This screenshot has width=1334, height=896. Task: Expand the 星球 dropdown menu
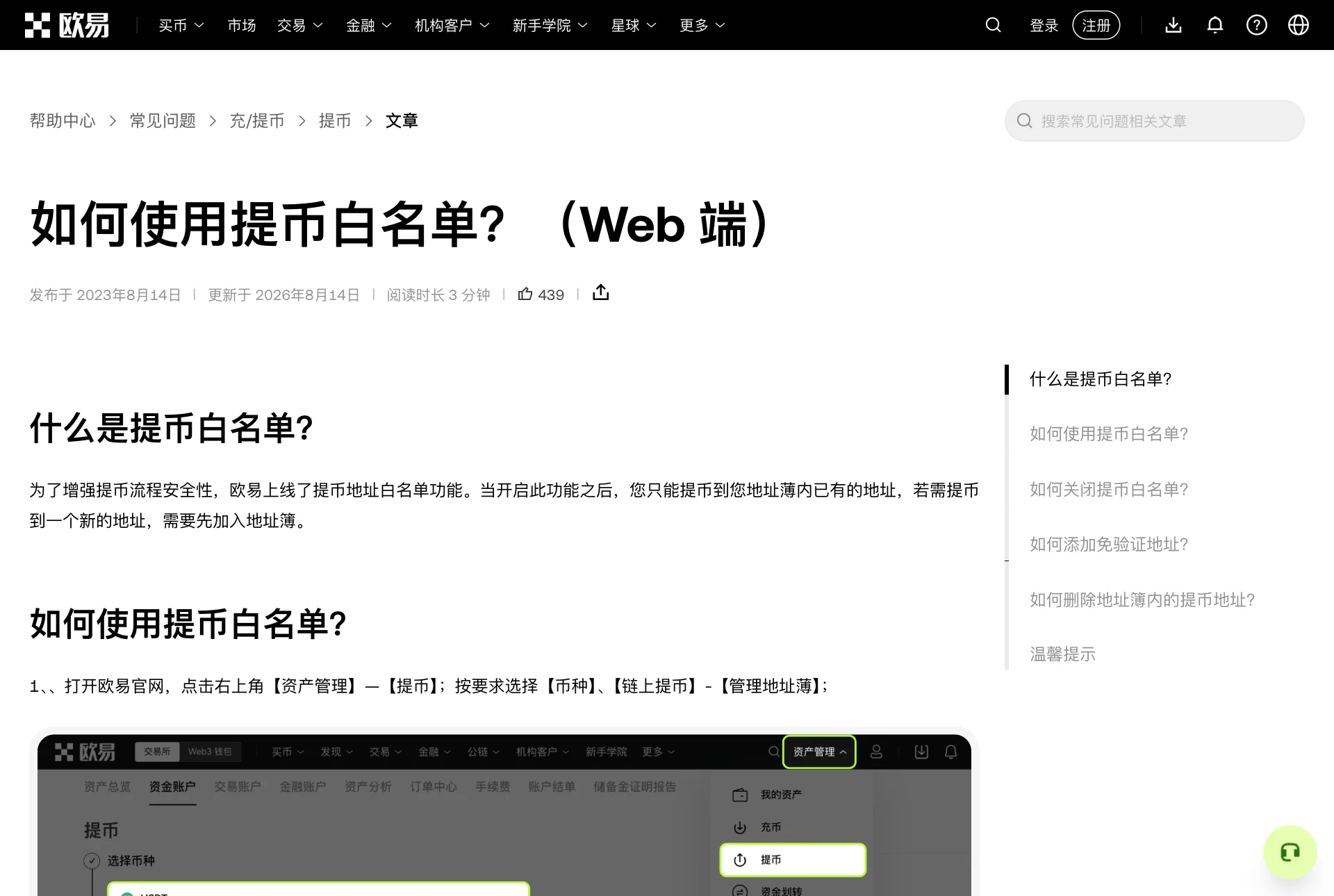634,25
